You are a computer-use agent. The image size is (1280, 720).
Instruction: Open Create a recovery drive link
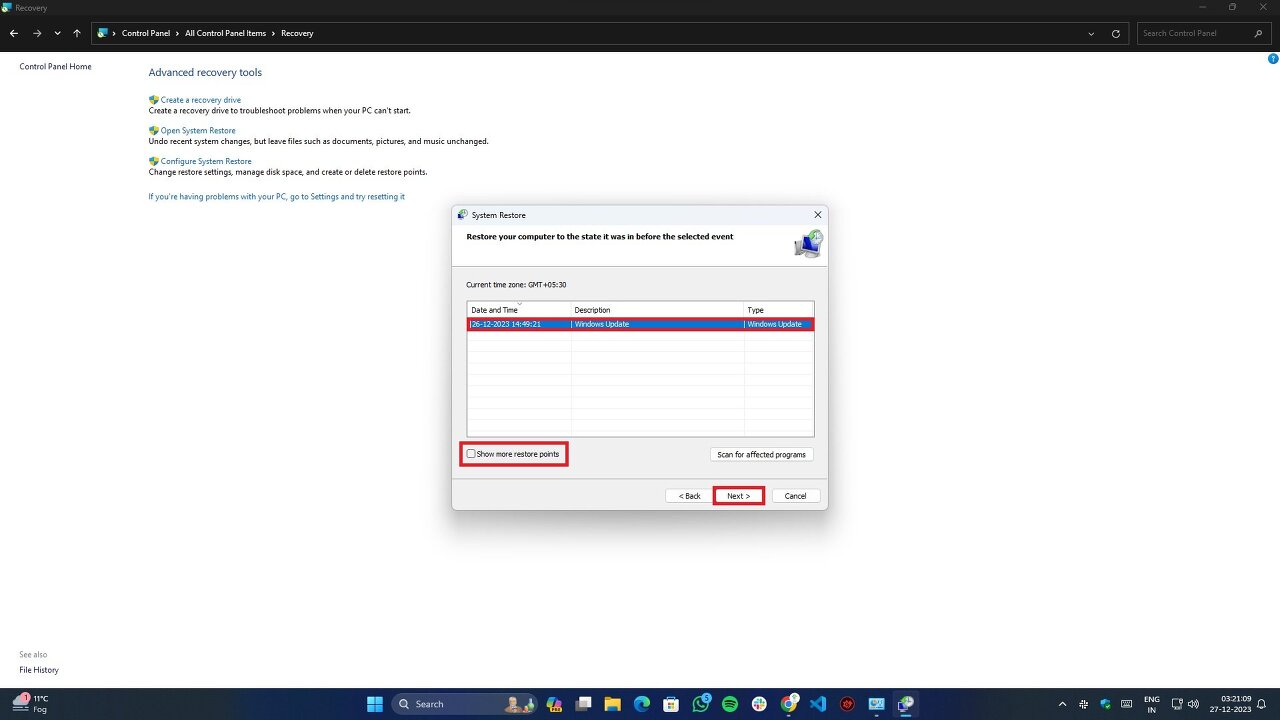click(200, 100)
